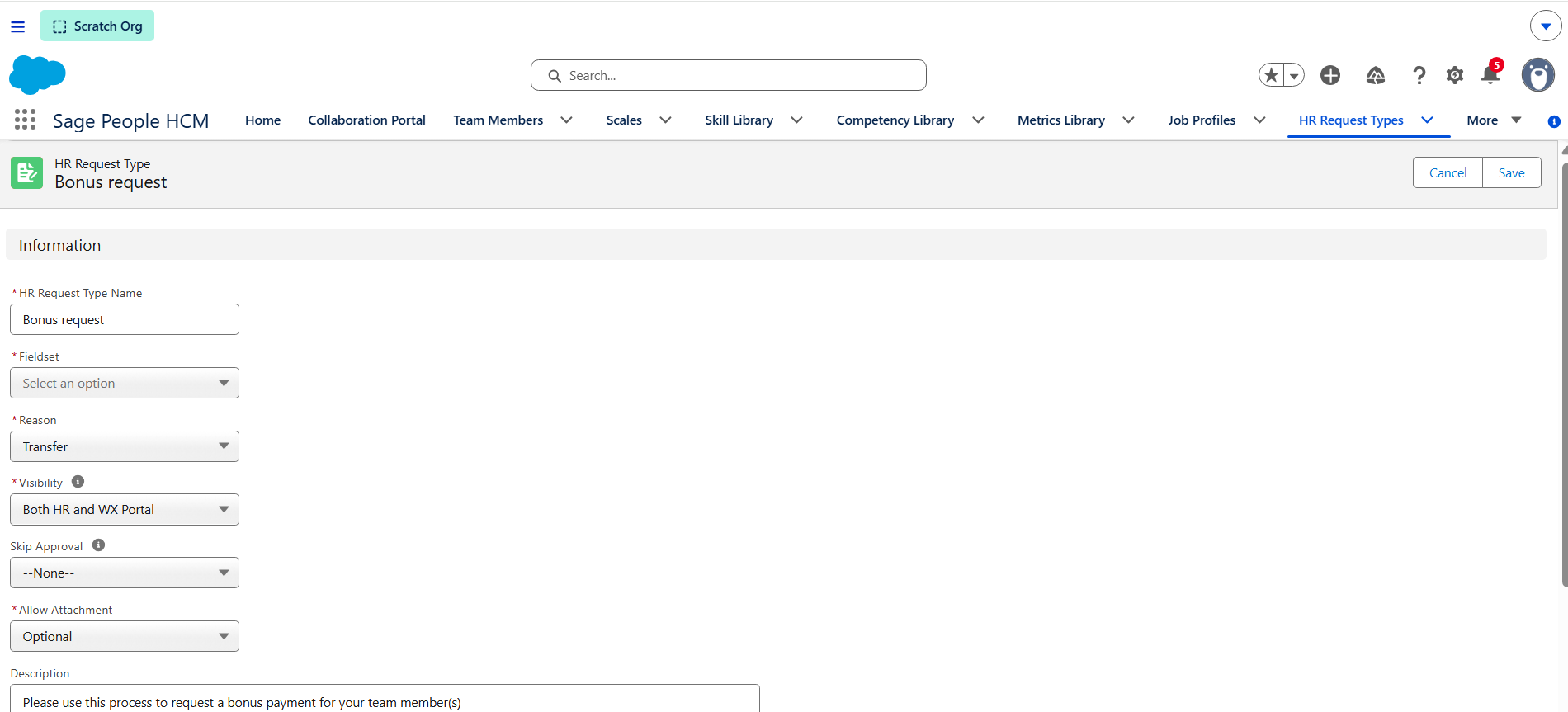Switch to the Team Members tab
1568x712 pixels.
(x=498, y=120)
